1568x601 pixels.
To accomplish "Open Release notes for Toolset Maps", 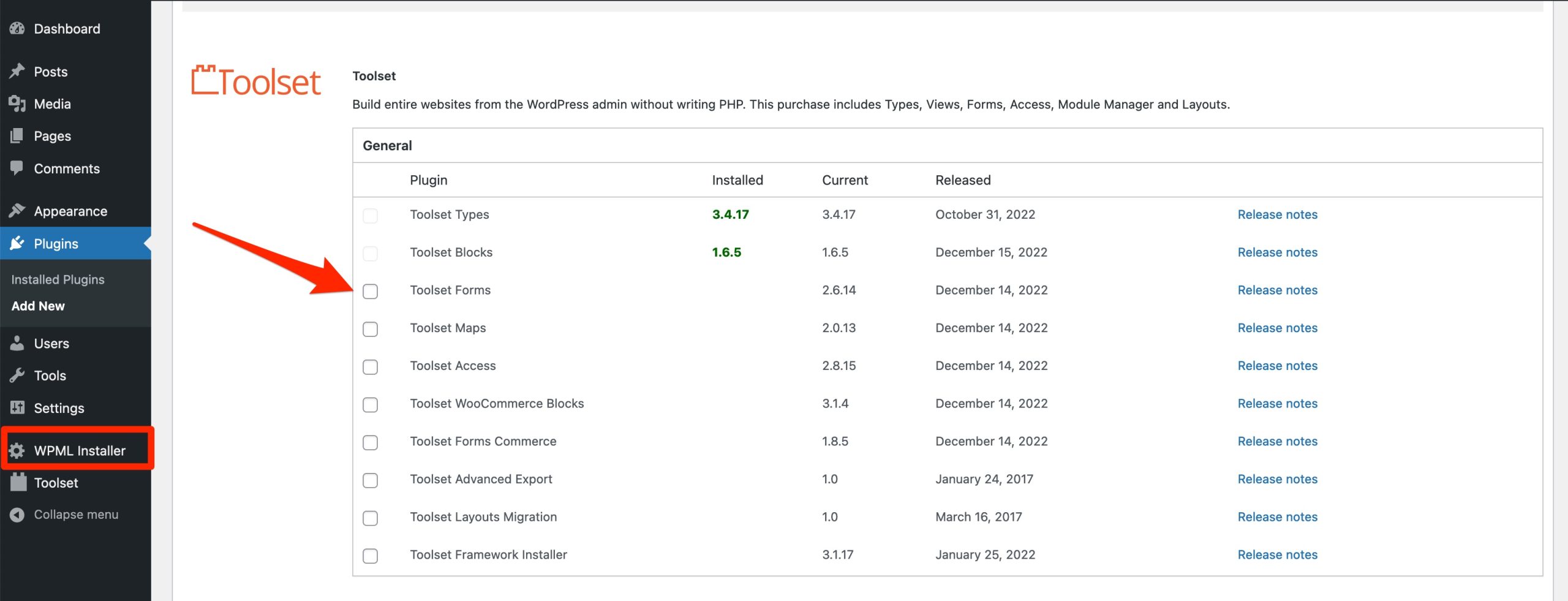I will click(x=1277, y=328).
